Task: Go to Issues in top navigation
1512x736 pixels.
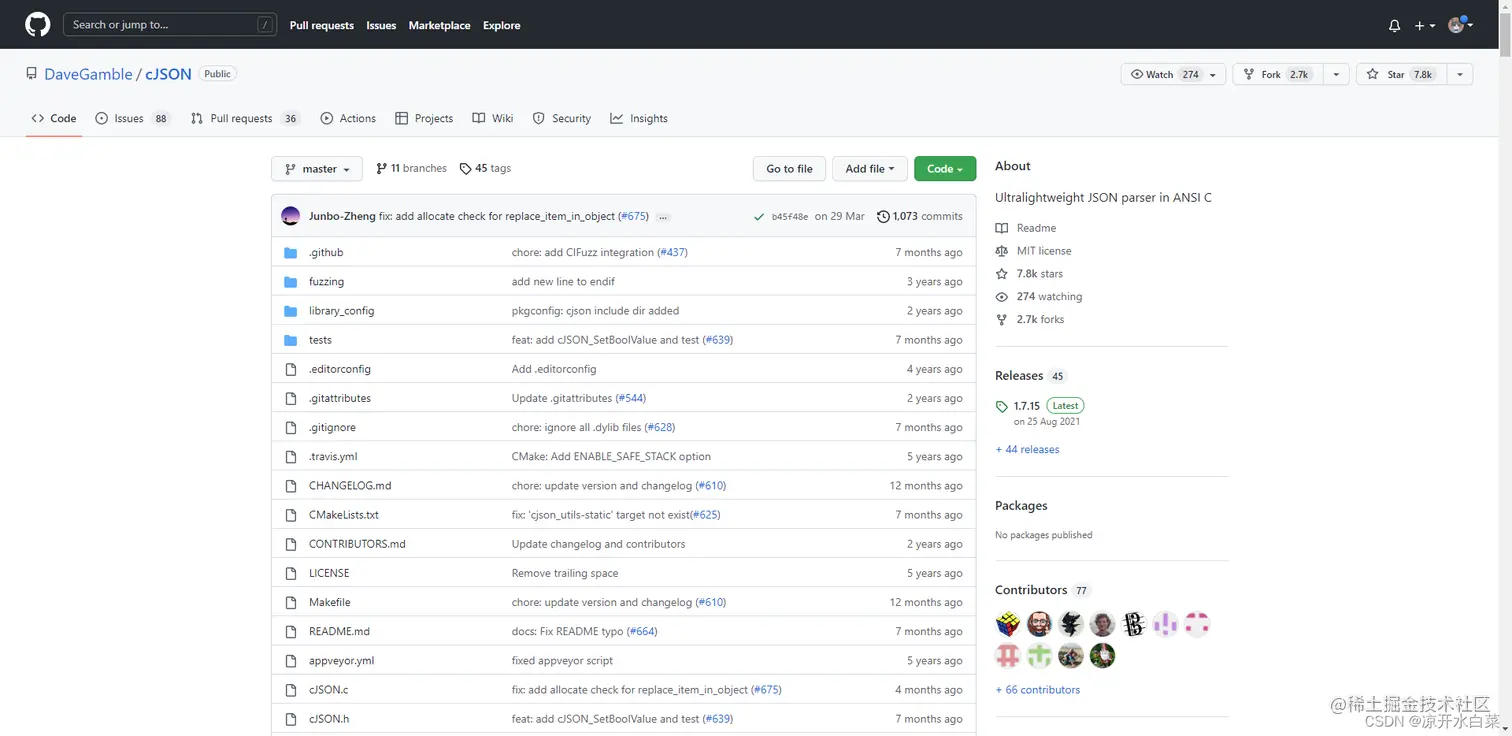Action: 381,25
